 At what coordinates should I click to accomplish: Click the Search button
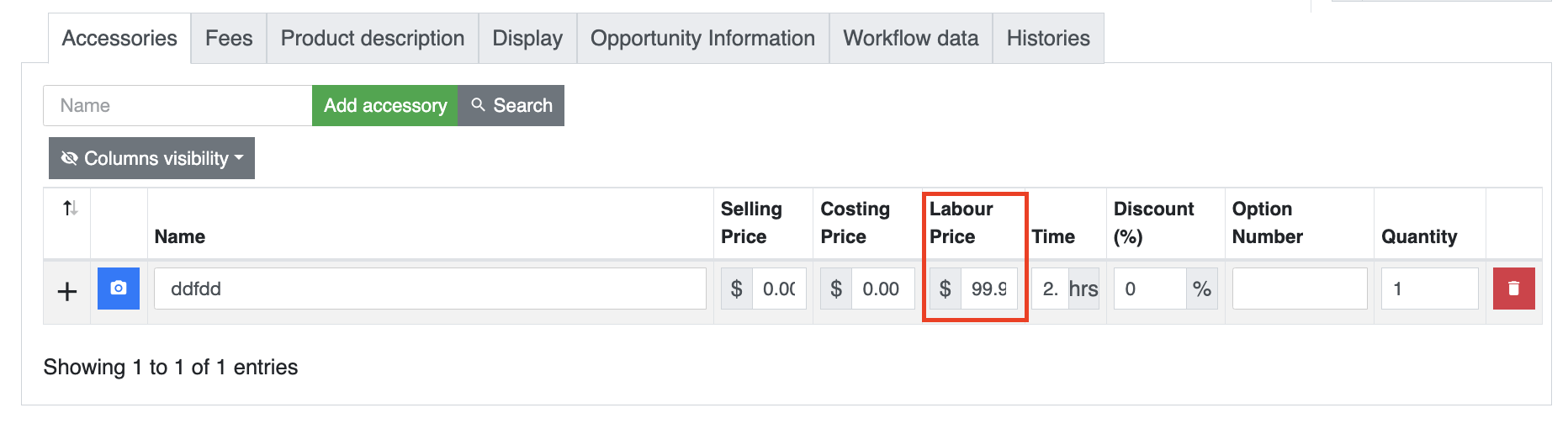pyautogui.click(x=511, y=106)
